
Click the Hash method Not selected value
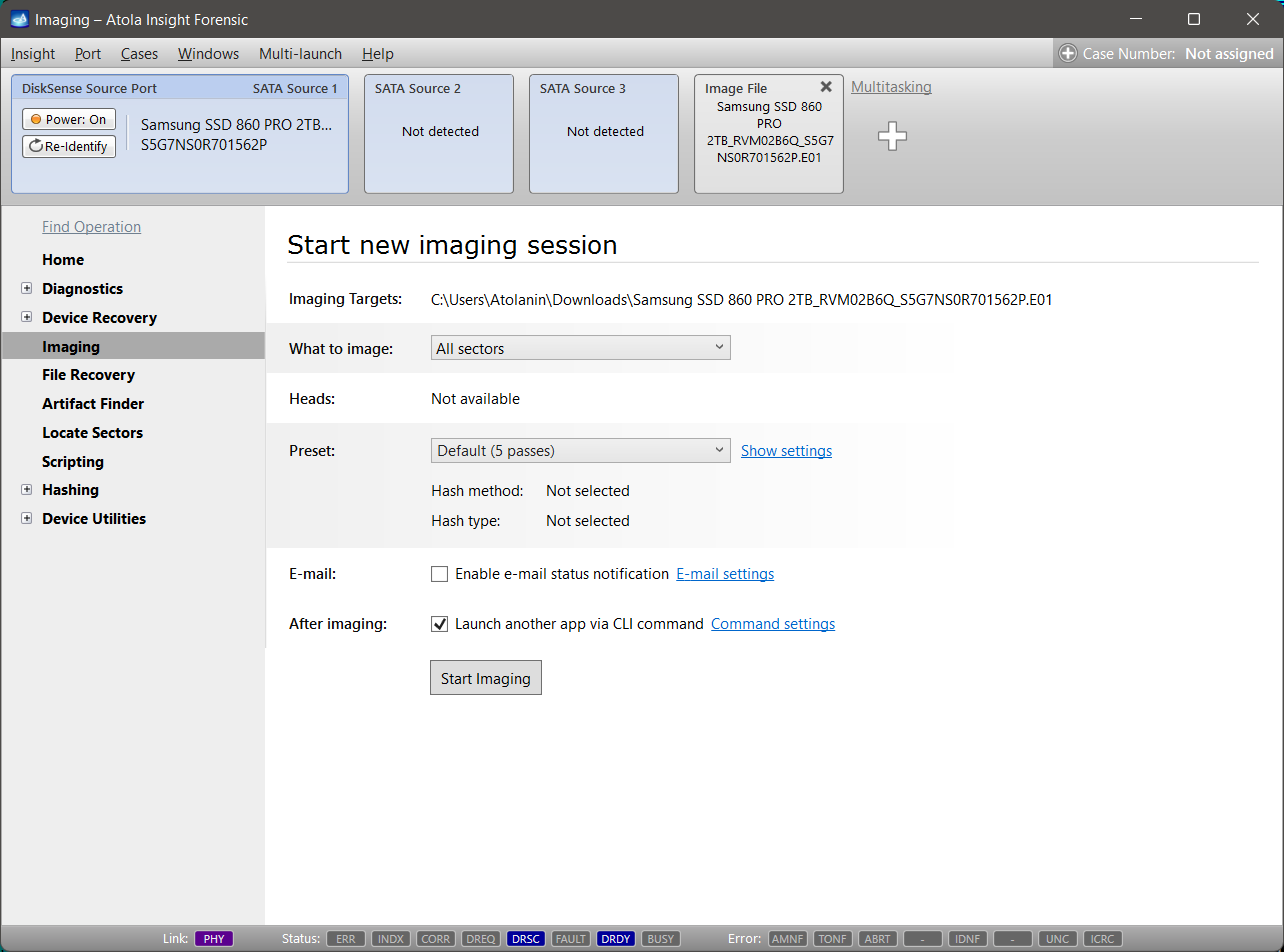tap(588, 491)
